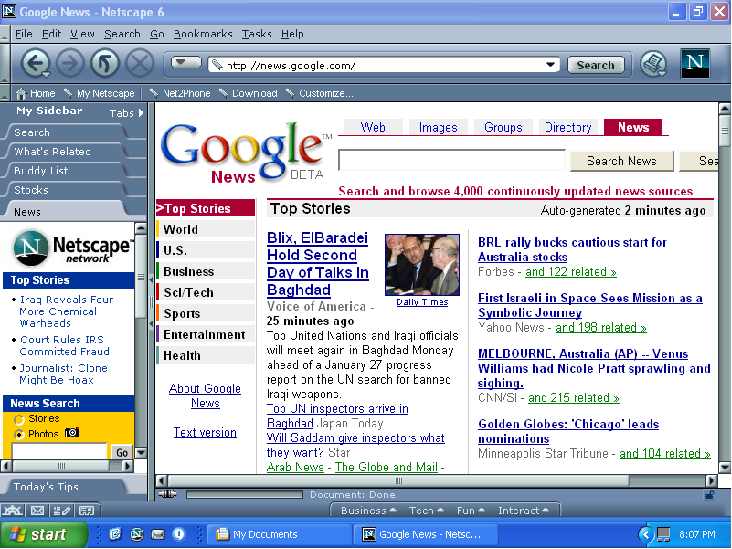
Task: Expand the Business taskbar menu
Action: click(368, 511)
